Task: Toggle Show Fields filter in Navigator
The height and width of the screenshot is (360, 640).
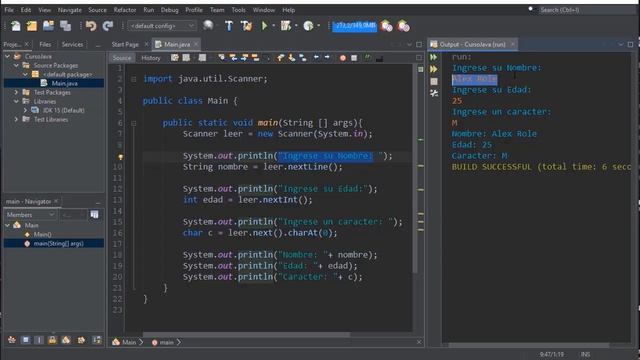Action: tap(25, 340)
